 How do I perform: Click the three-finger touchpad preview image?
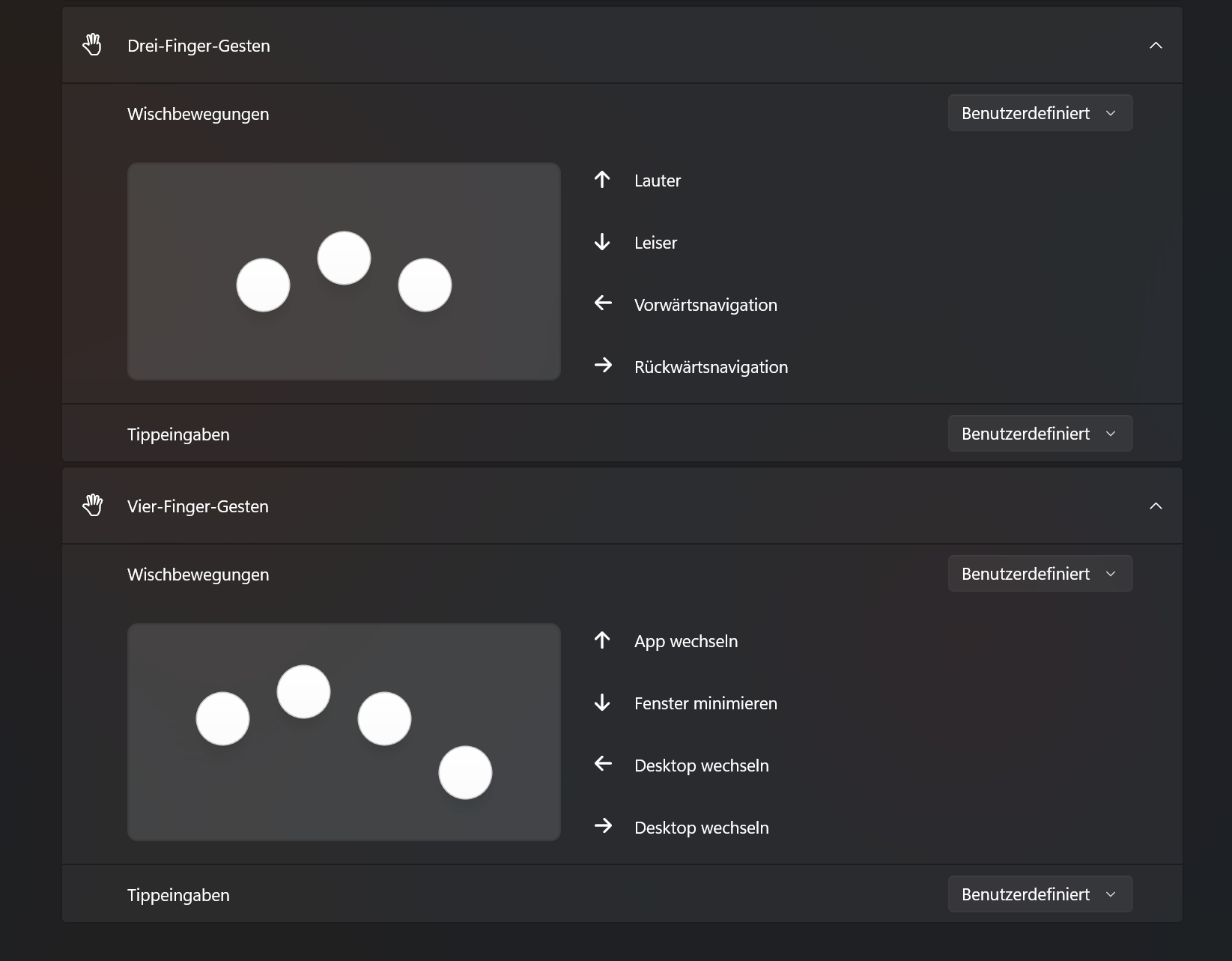point(344,271)
